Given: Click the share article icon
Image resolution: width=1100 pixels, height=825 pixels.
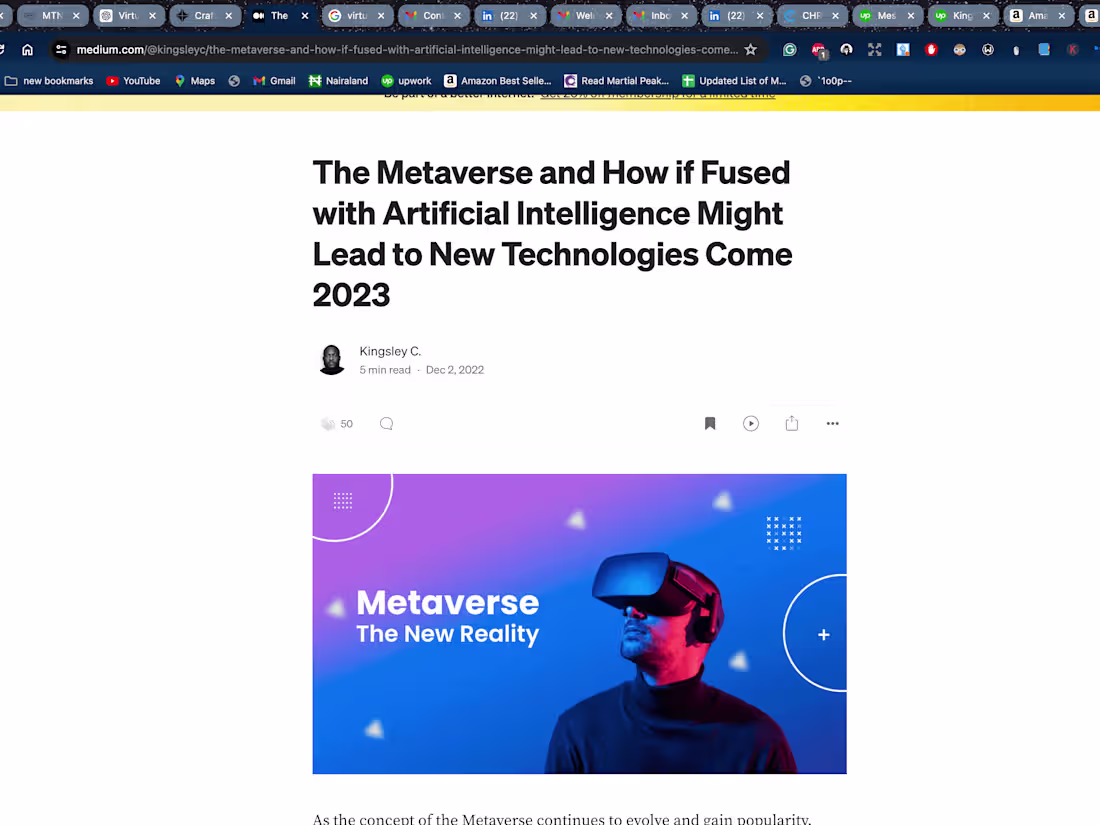Looking at the screenshot, I should (791, 423).
